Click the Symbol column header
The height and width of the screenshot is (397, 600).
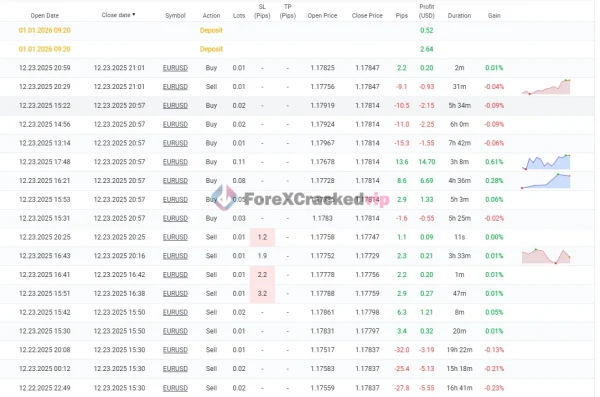(x=175, y=16)
